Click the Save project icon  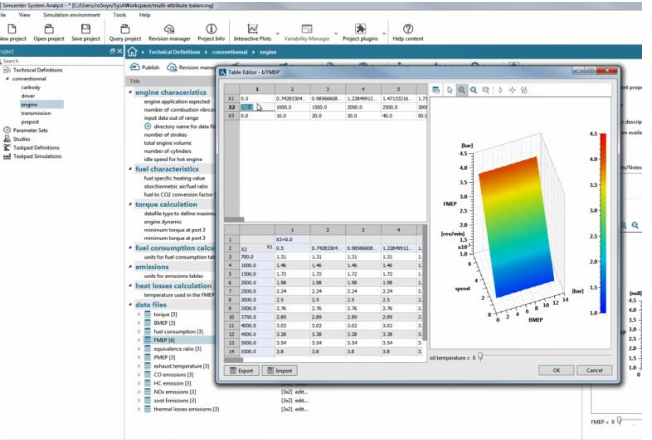pos(87,29)
